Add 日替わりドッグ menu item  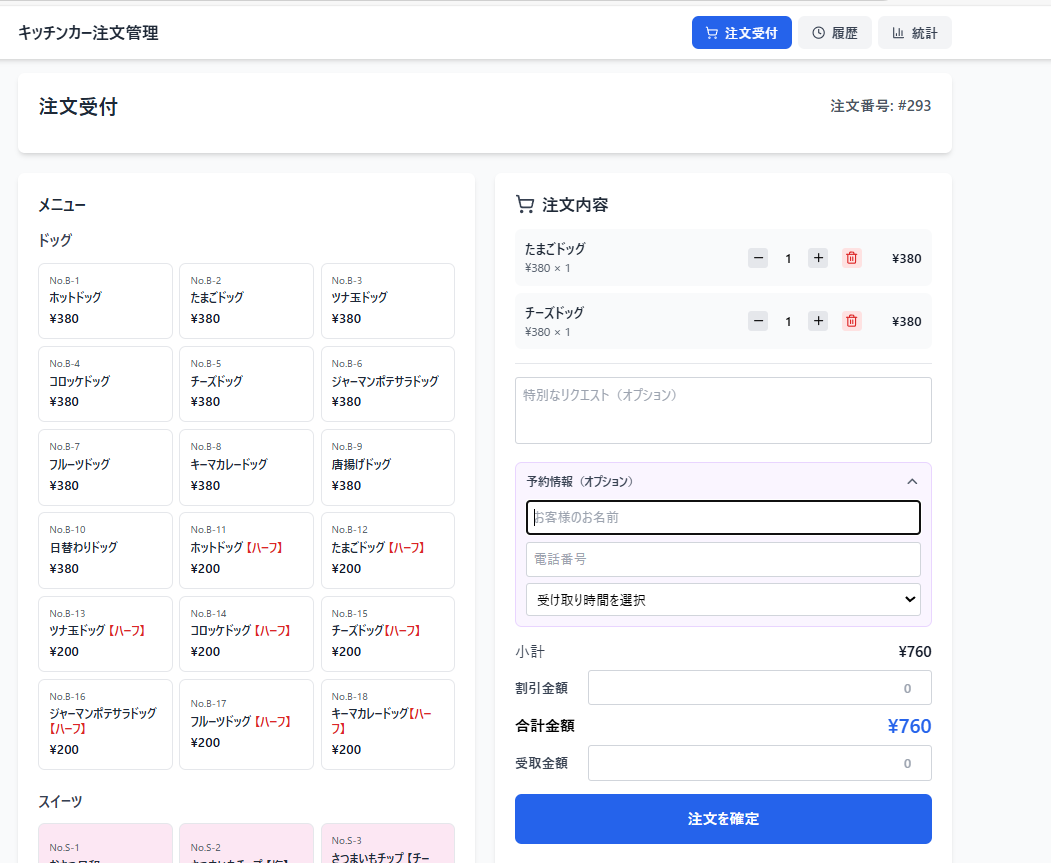pos(105,550)
